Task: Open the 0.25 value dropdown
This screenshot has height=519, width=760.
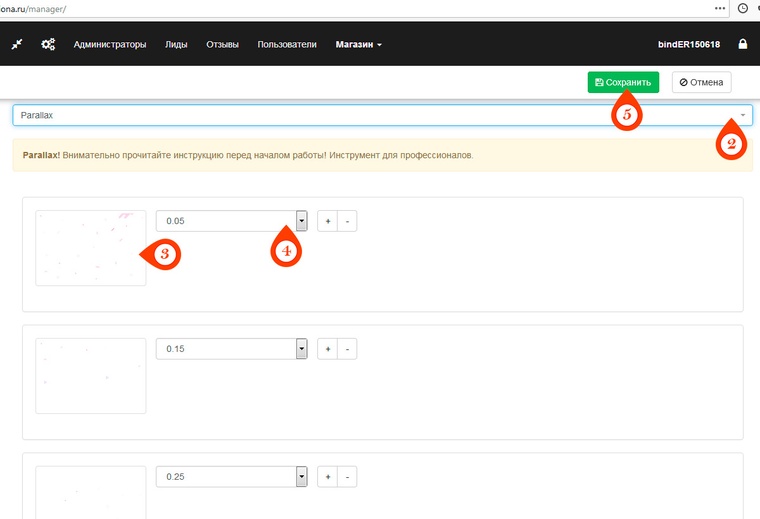Action: pyautogui.click(x=301, y=477)
